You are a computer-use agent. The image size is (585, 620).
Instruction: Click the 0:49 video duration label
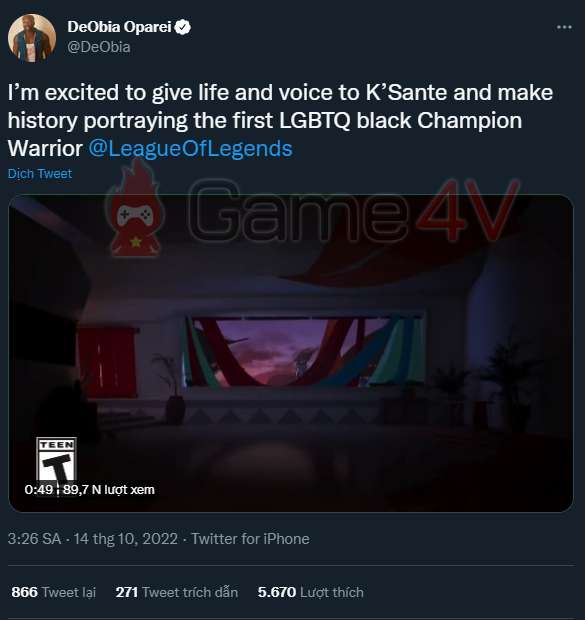pos(39,490)
